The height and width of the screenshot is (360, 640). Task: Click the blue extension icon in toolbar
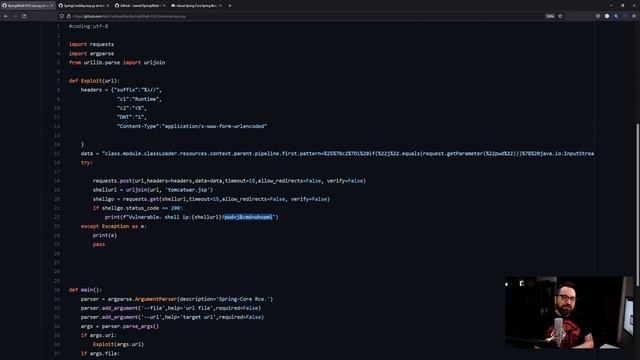[616, 16]
